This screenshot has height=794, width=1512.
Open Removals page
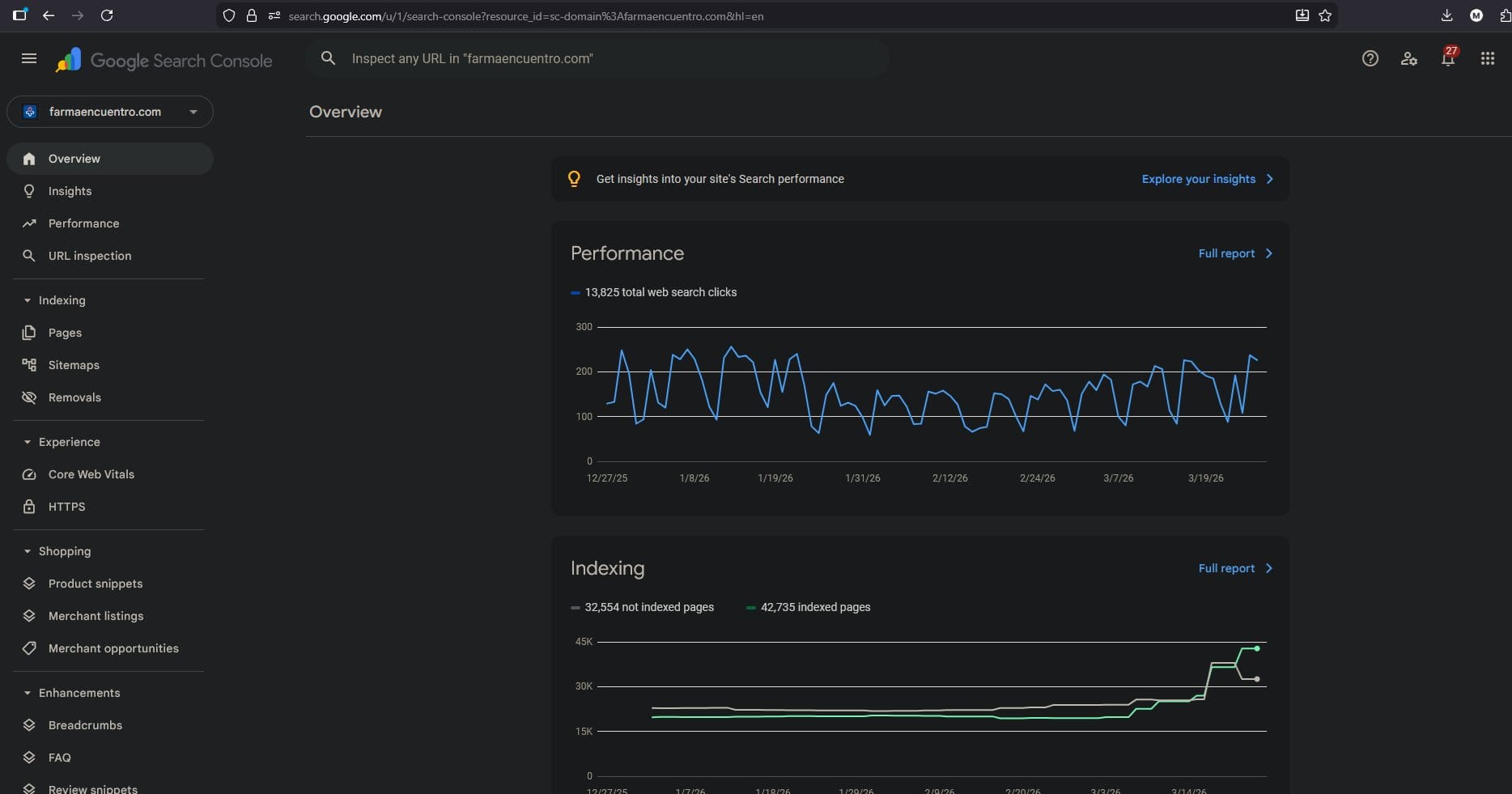[110, 397]
